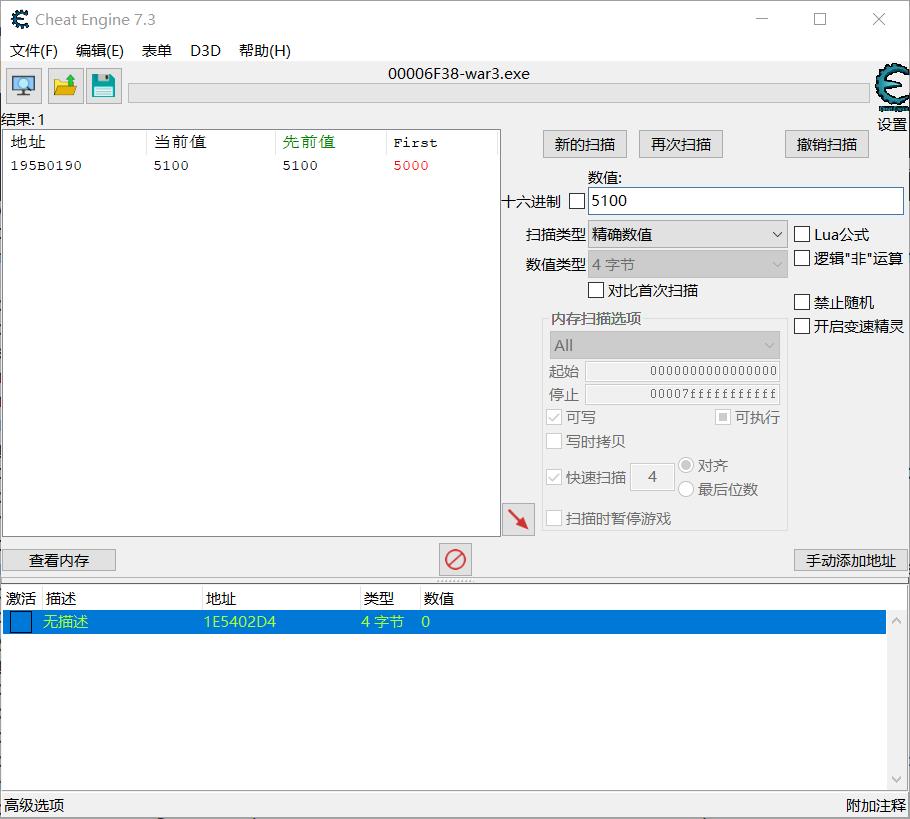Open the 文件(F) menu

(34, 50)
